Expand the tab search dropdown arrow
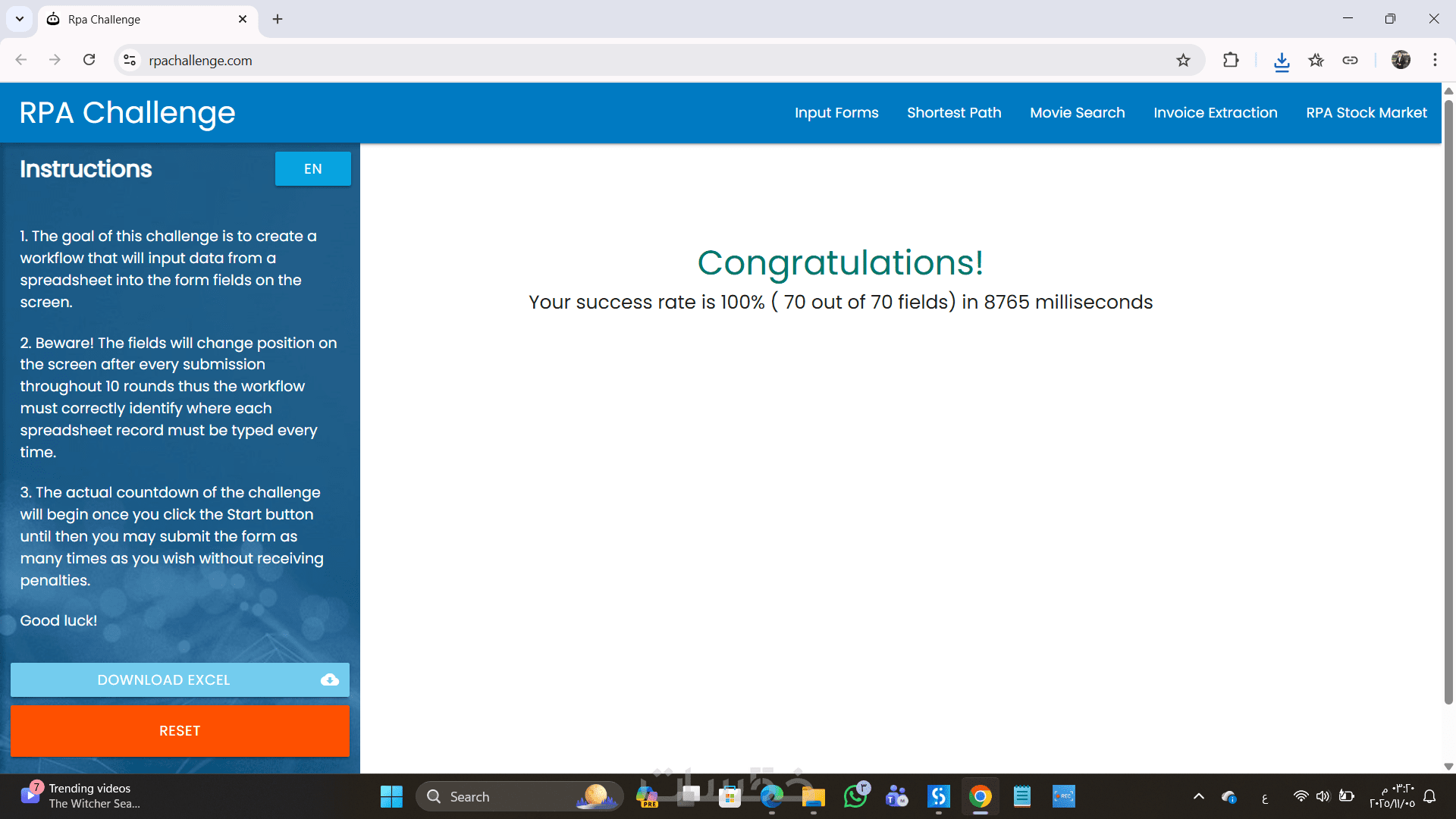The height and width of the screenshot is (819, 1456). (x=20, y=19)
